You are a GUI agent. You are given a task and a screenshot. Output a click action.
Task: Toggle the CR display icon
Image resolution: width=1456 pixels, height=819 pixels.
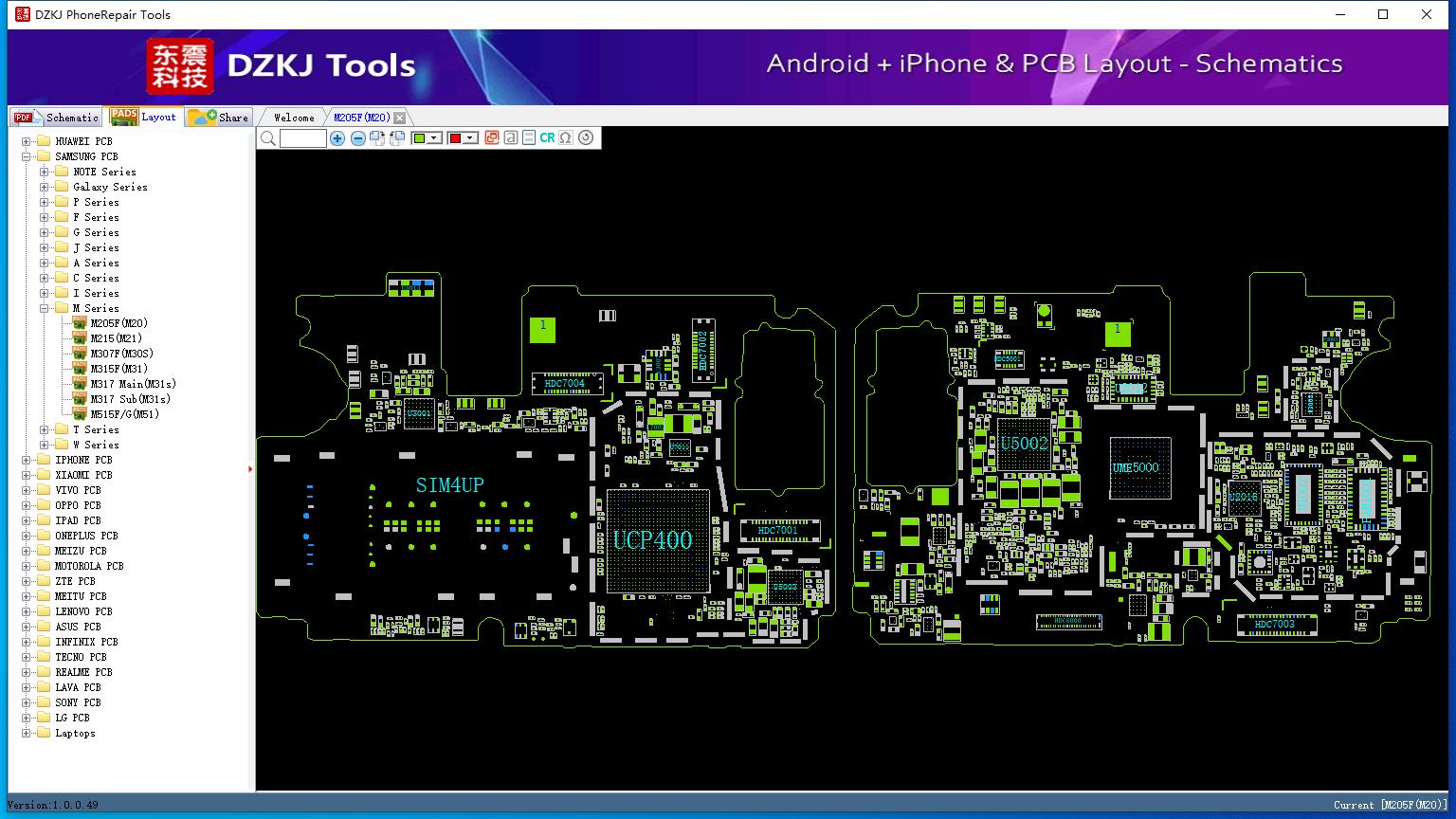(547, 138)
